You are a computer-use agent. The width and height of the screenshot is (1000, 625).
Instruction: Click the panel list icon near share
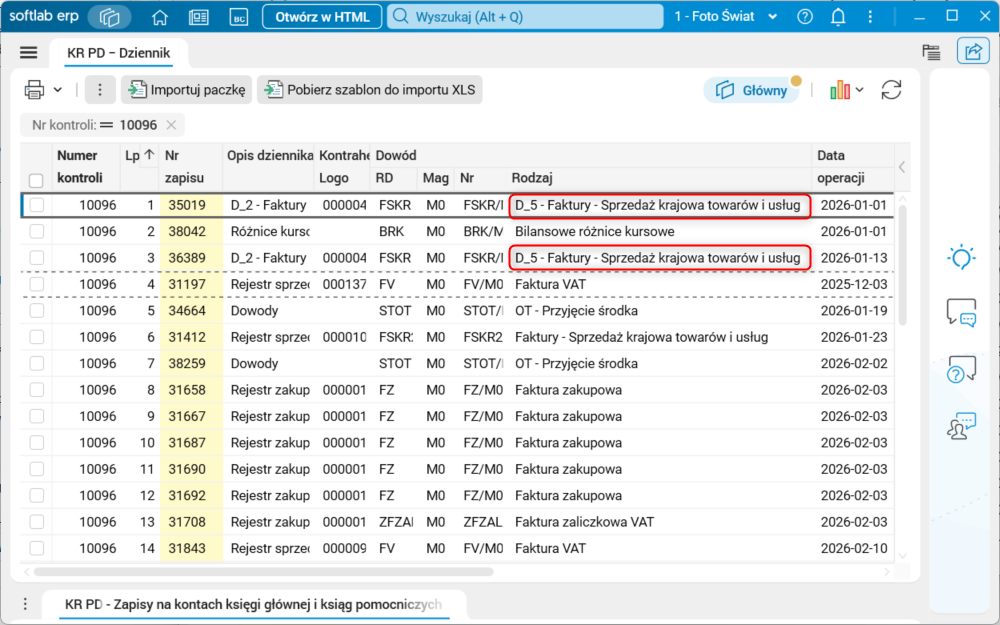pyautogui.click(x=931, y=52)
